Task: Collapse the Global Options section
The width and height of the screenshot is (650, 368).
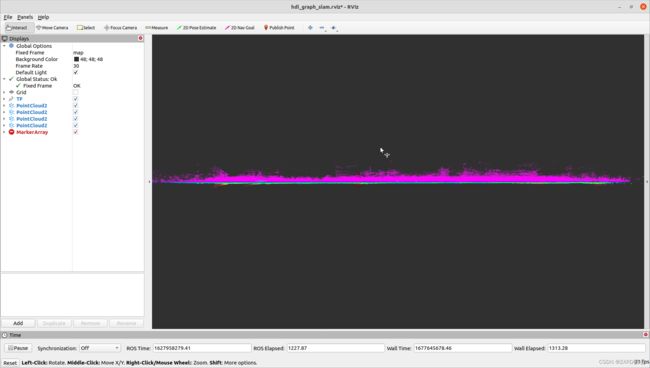Action: (x=4, y=46)
